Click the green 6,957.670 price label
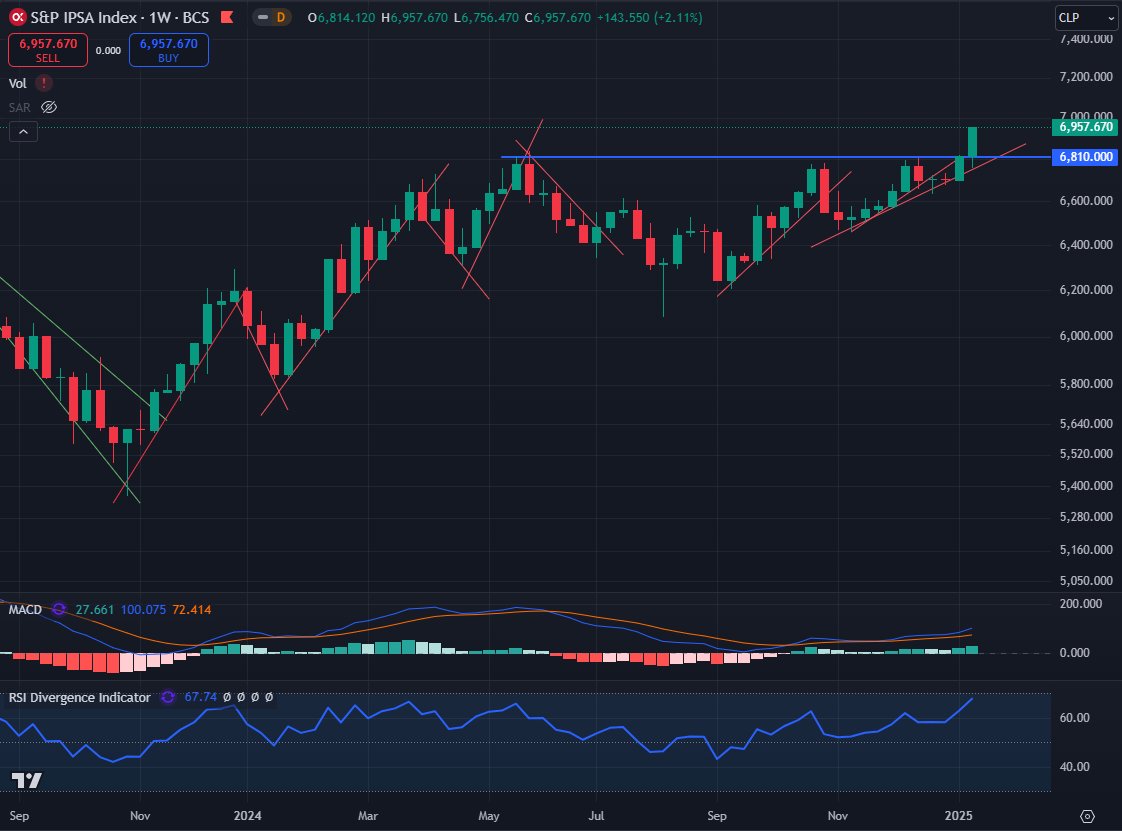 (1086, 128)
